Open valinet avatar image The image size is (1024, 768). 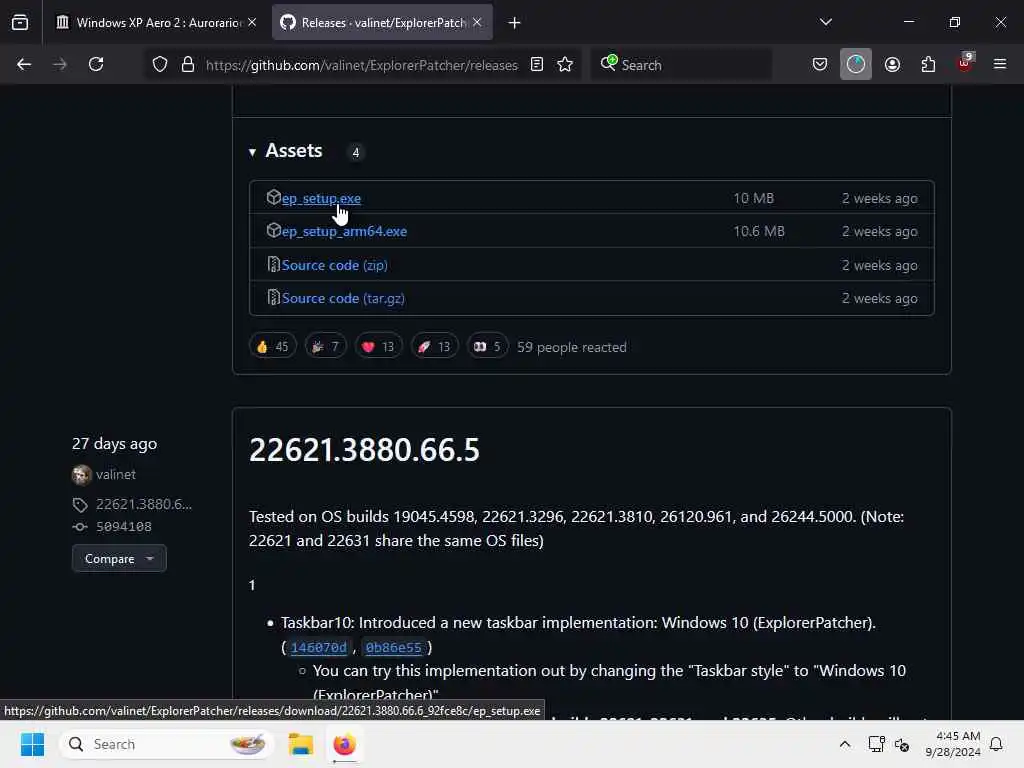pyautogui.click(x=82, y=475)
